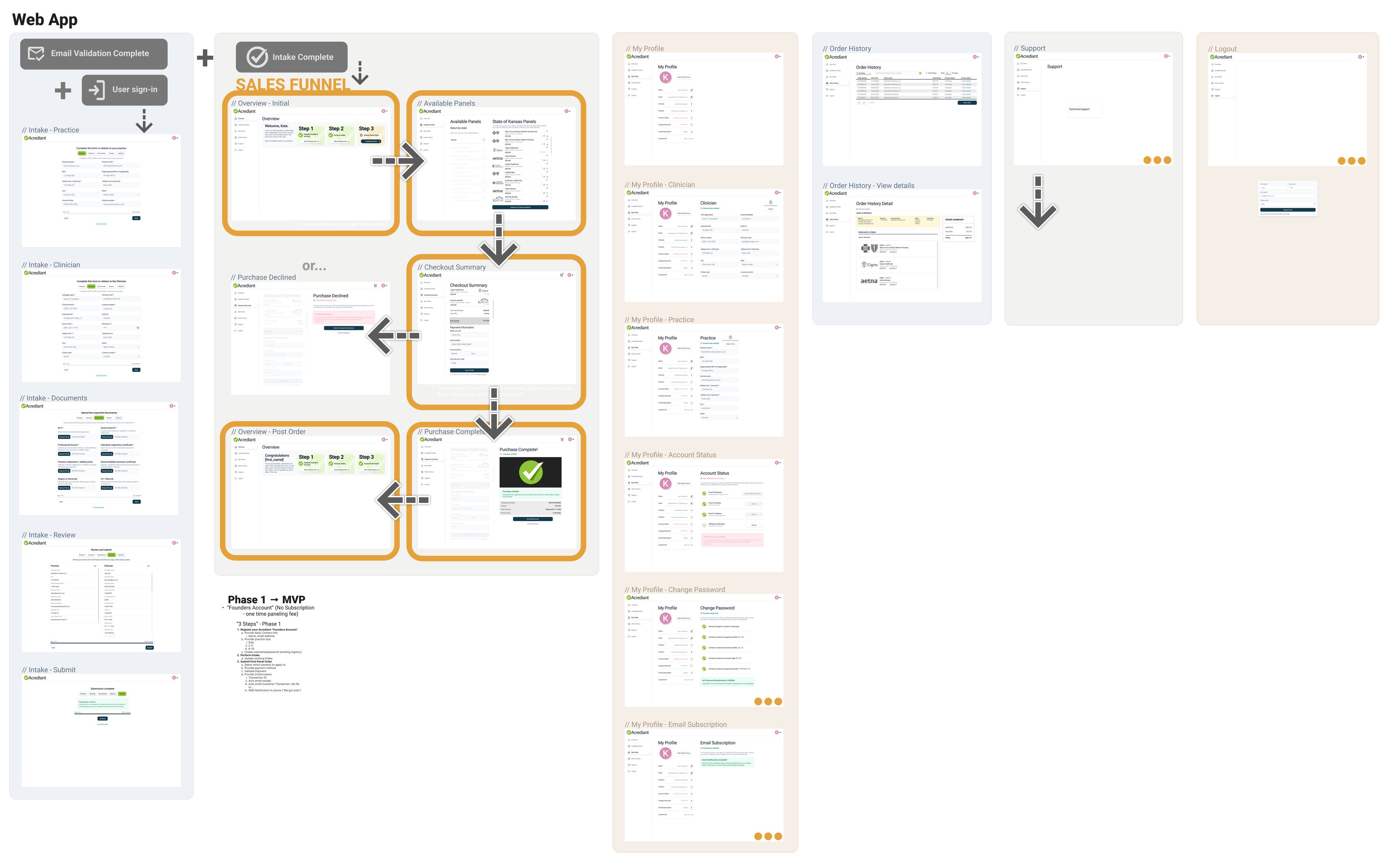Click the cart icon in Purchase Declined header

[376, 285]
